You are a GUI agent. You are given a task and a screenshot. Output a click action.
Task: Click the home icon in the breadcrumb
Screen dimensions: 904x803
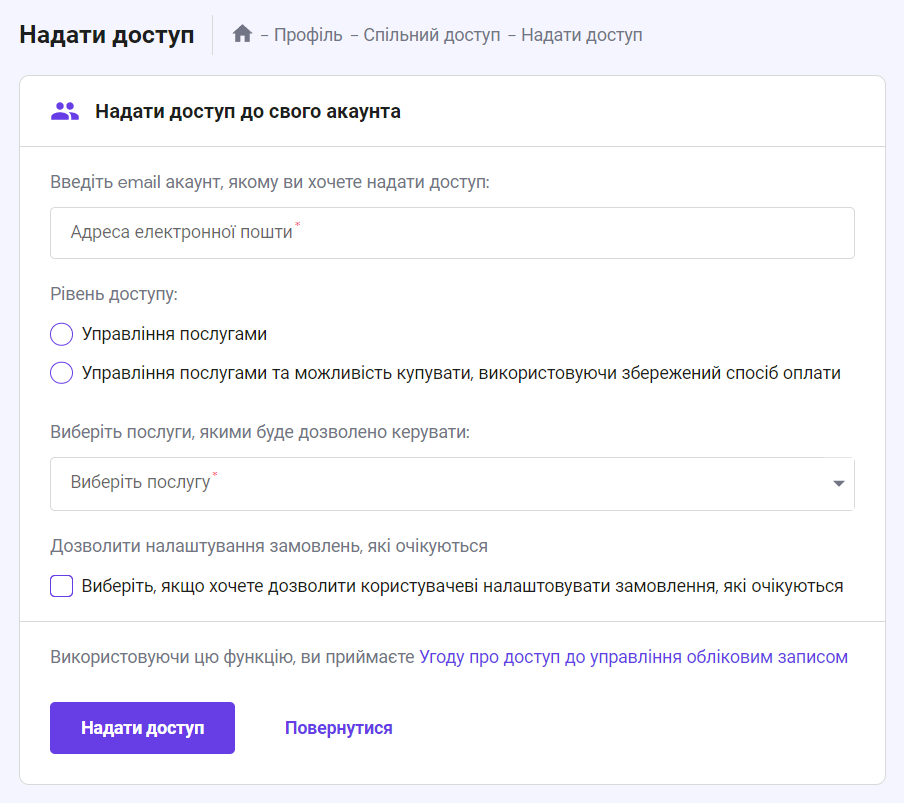pos(242,35)
